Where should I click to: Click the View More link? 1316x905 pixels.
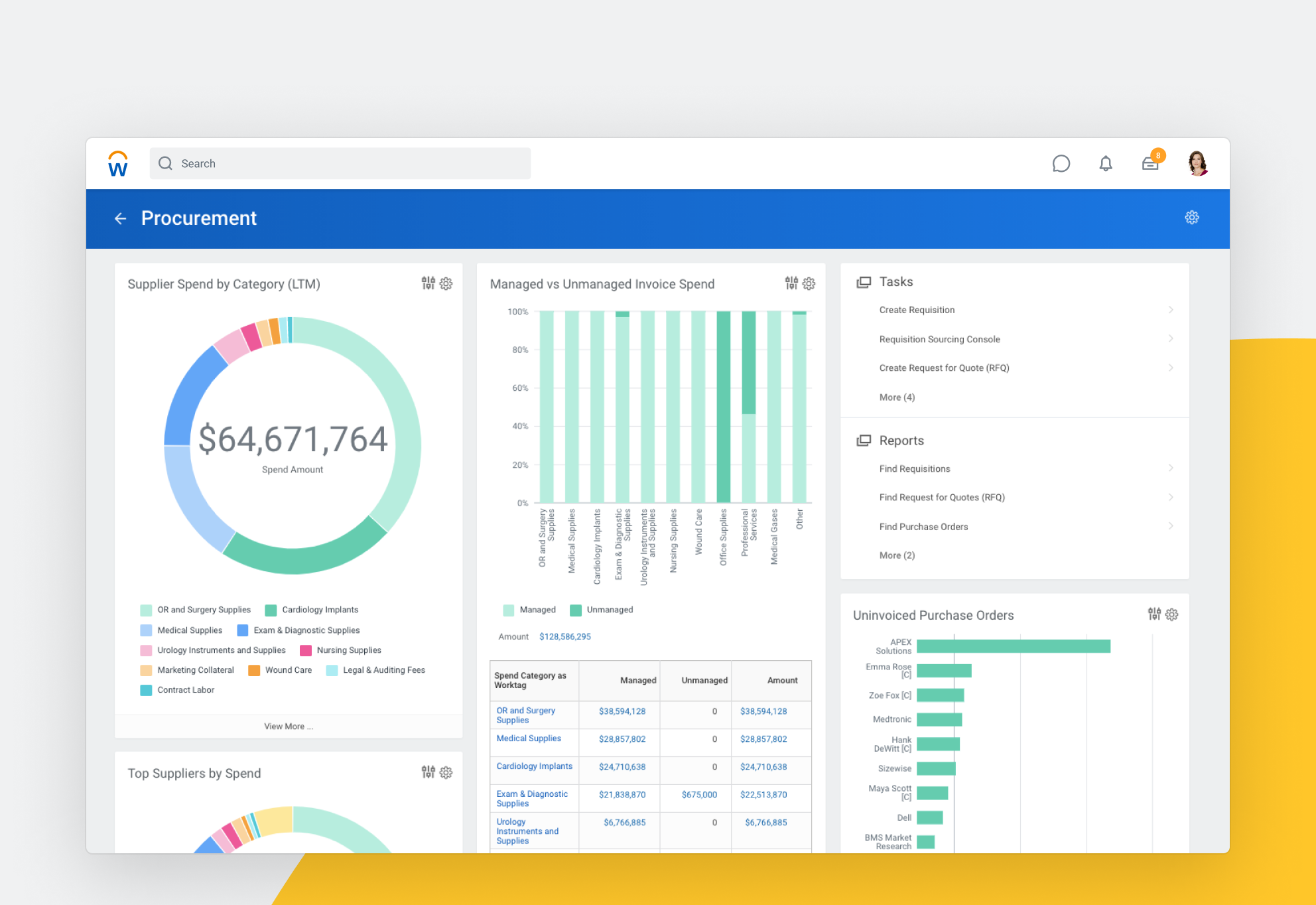(288, 726)
